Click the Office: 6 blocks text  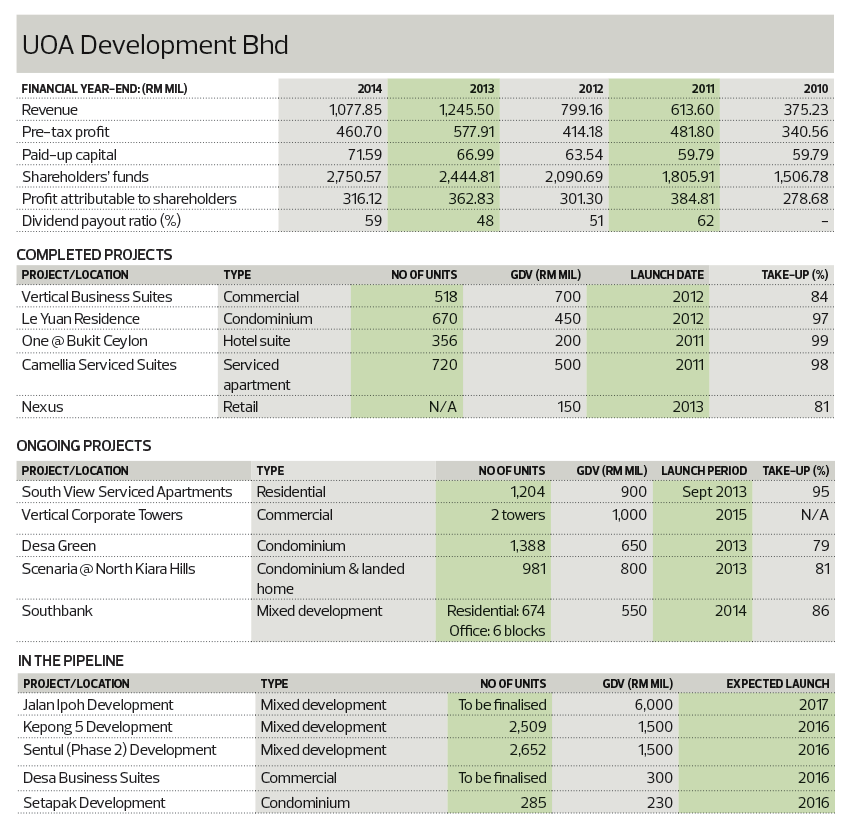[x=497, y=631]
